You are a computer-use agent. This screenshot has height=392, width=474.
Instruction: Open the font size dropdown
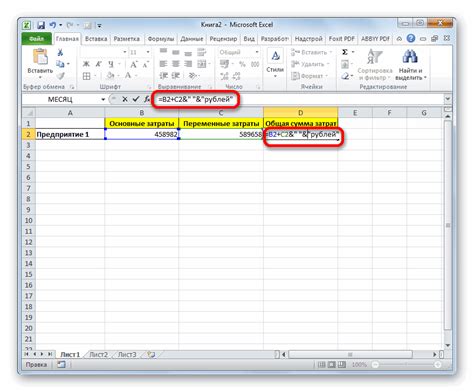[148, 52]
